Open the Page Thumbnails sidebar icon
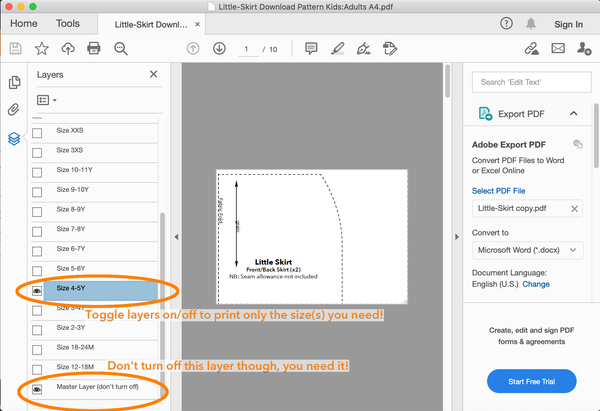Screen dimensions: 600x411 pyautogui.click(x=14, y=83)
